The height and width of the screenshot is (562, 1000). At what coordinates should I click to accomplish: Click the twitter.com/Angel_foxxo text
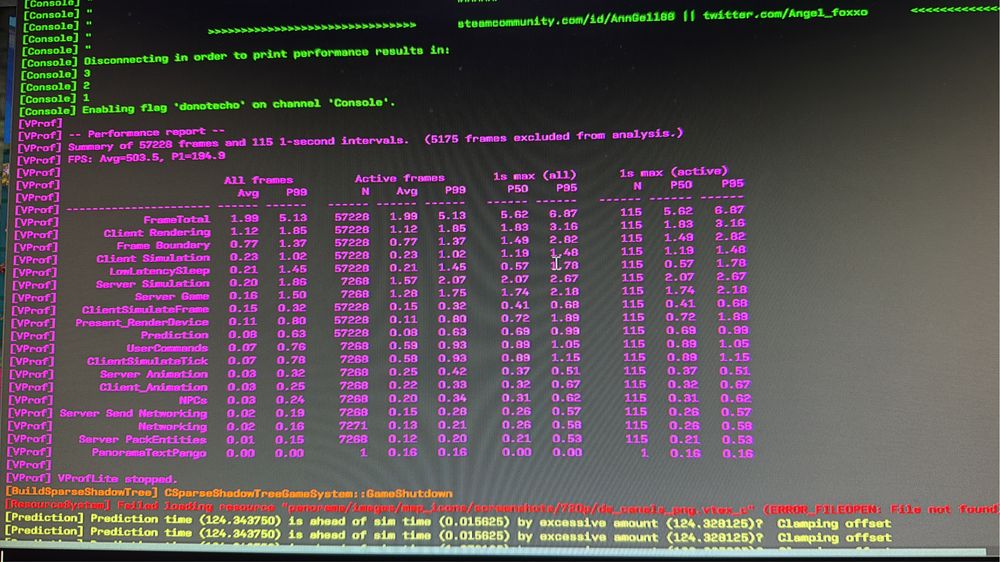(785, 13)
